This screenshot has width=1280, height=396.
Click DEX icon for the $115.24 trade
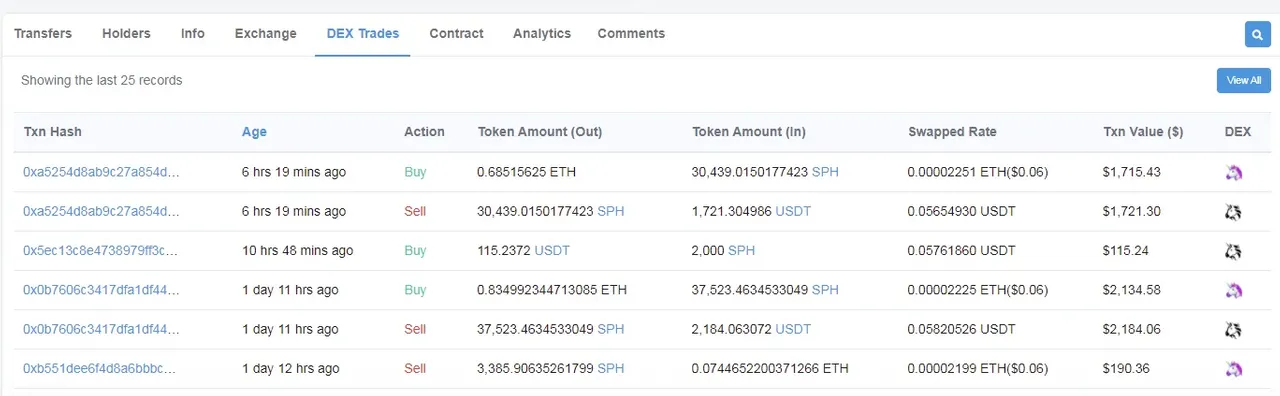1234,251
